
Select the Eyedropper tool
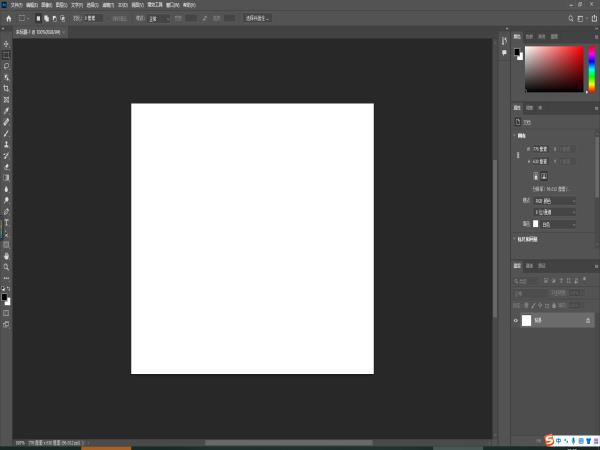pyautogui.click(x=6, y=110)
